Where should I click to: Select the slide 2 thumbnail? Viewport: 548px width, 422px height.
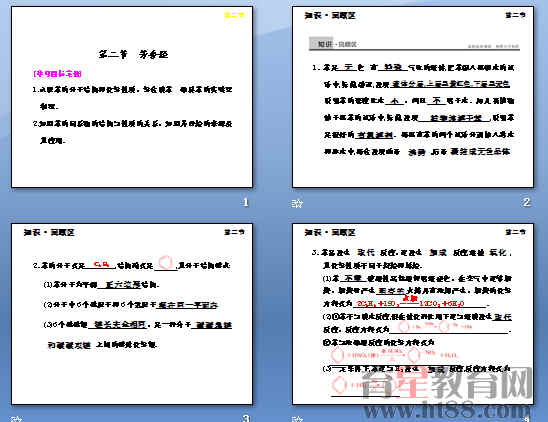413,97
